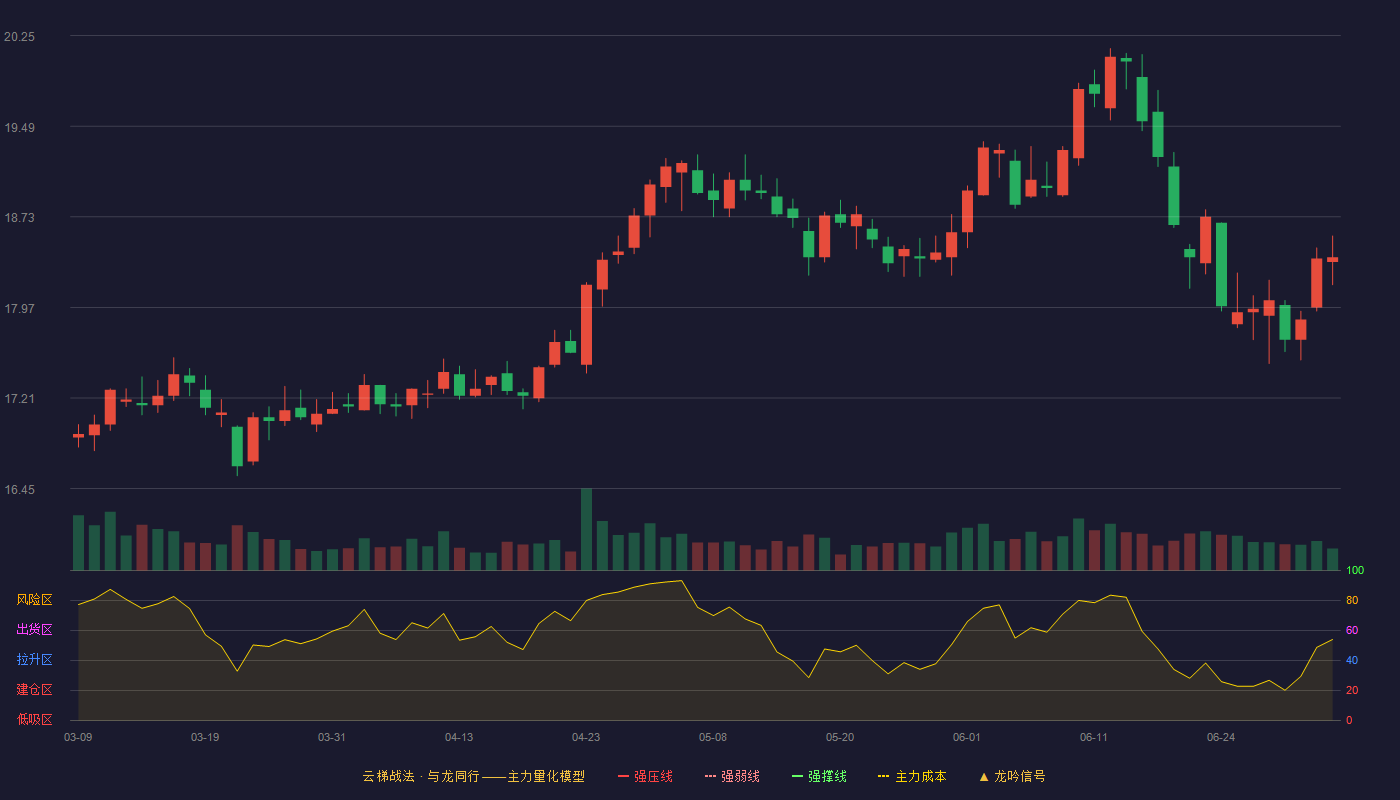Click the green 100 indicator axis value
The height and width of the screenshot is (800, 1400).
[1355, 570]
